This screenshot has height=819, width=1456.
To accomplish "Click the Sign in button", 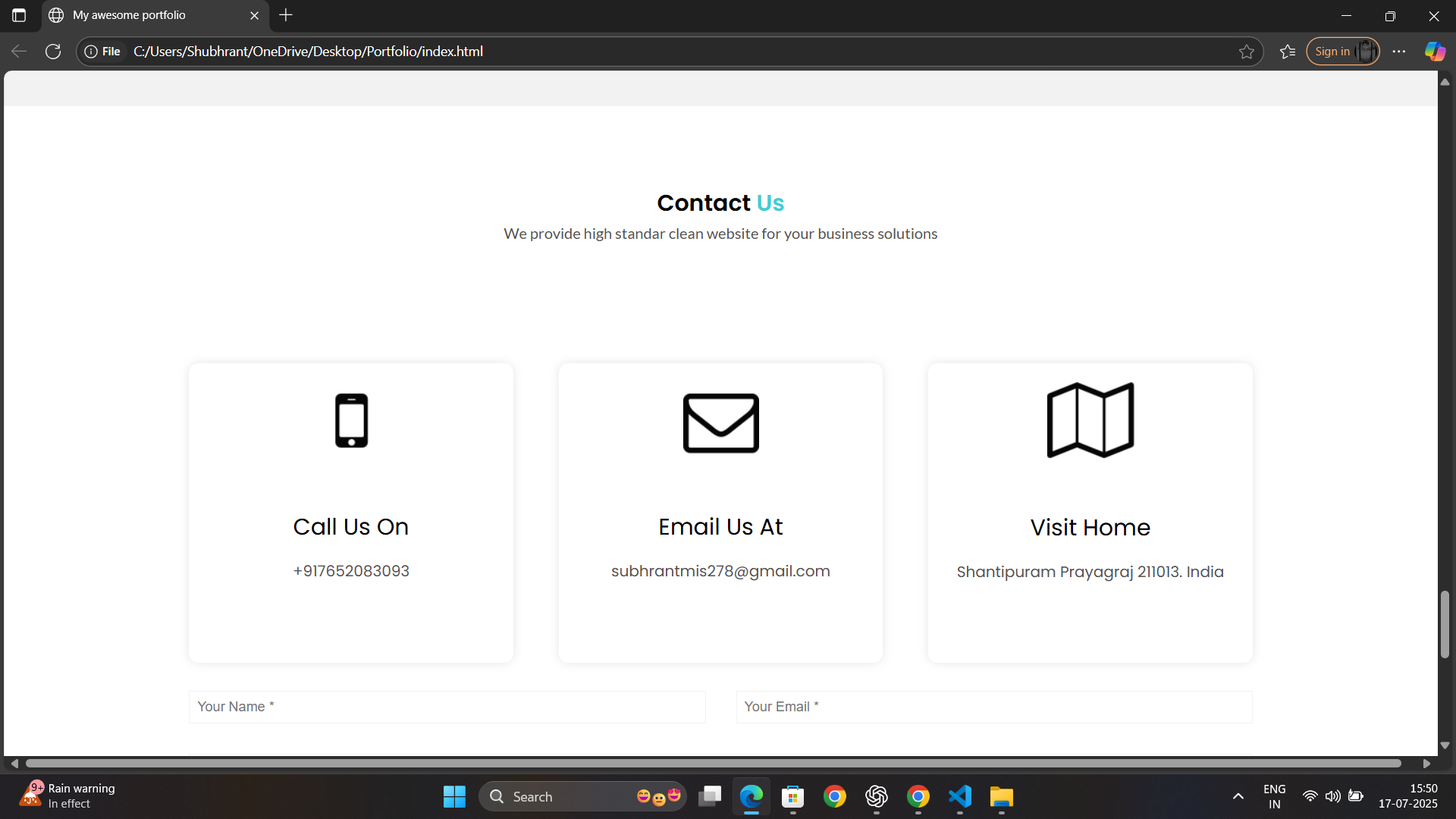I will (1332, 52).
